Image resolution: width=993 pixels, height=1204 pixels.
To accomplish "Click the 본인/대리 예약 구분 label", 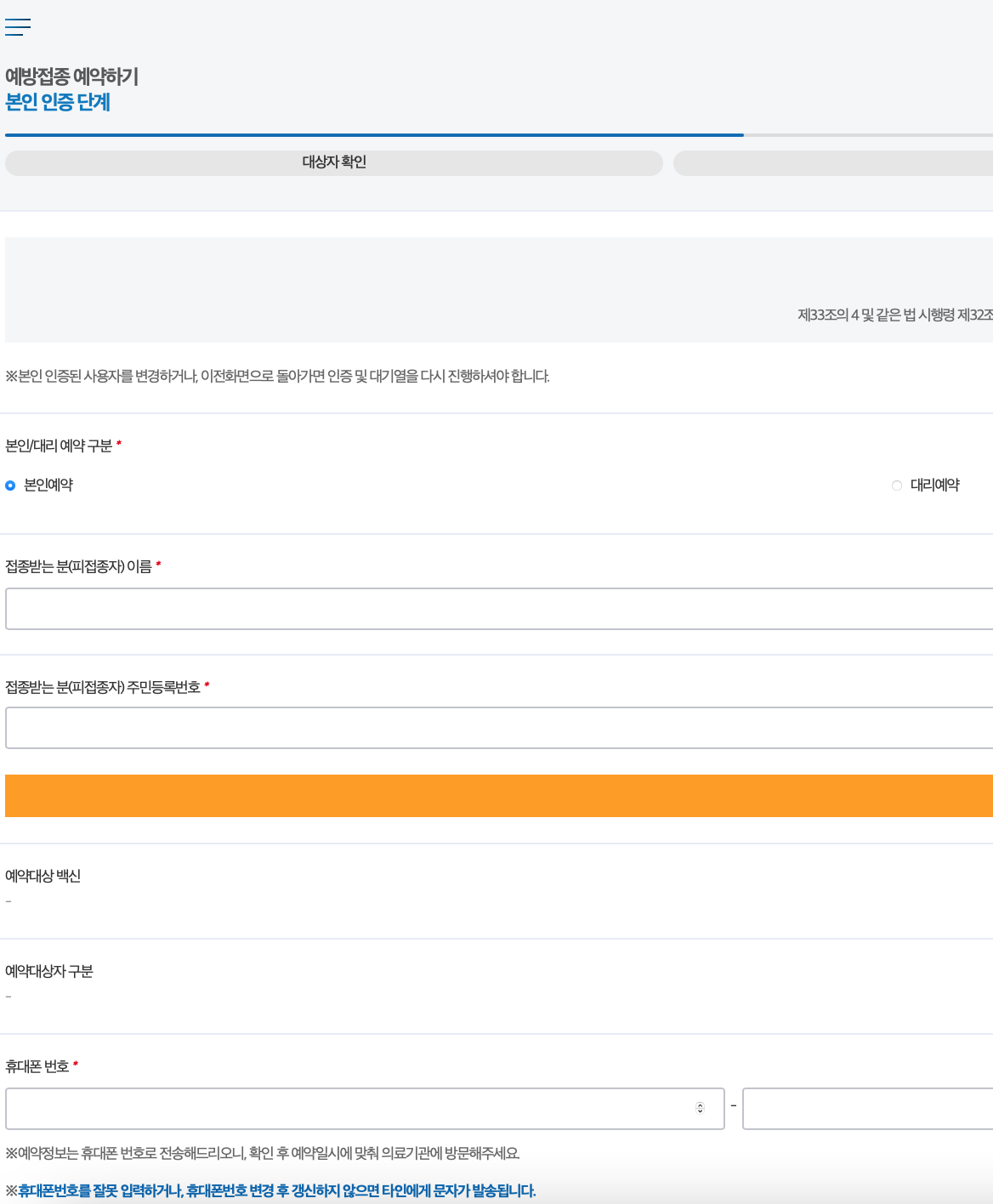I will coord(59,446).
